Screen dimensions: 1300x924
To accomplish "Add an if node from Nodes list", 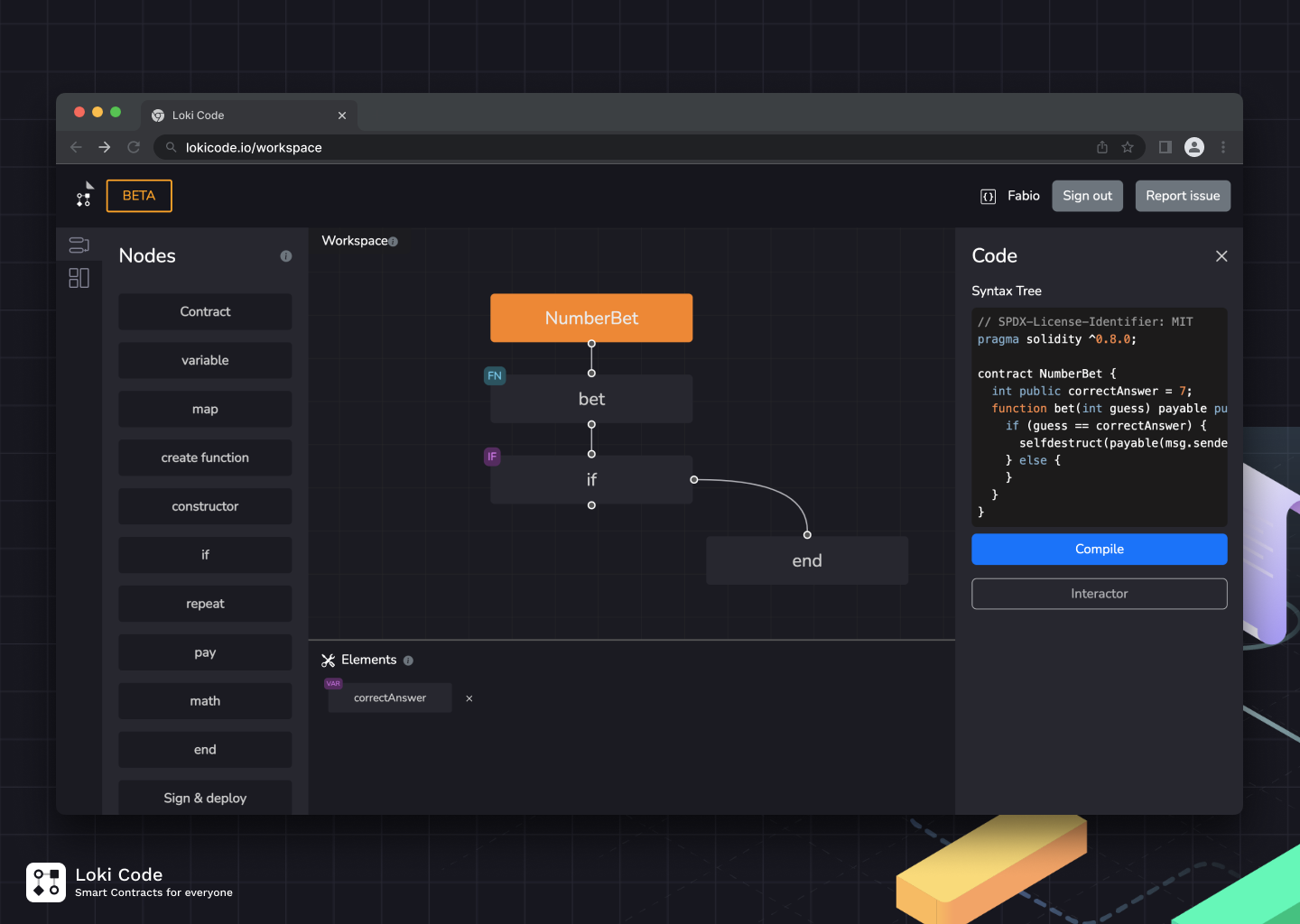I will tap(205, 555).
